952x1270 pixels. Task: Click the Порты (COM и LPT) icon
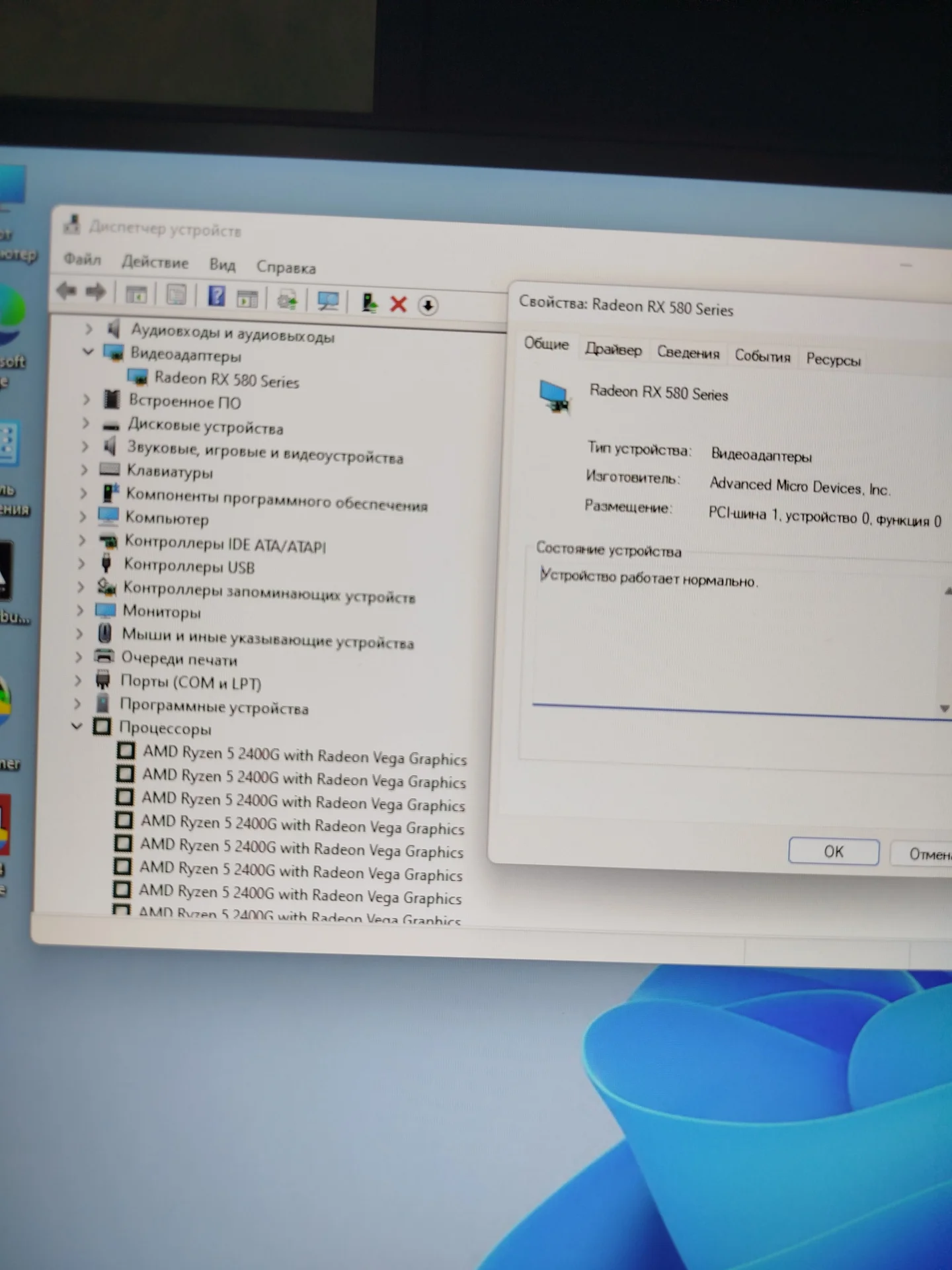click(x=102, y=679)
